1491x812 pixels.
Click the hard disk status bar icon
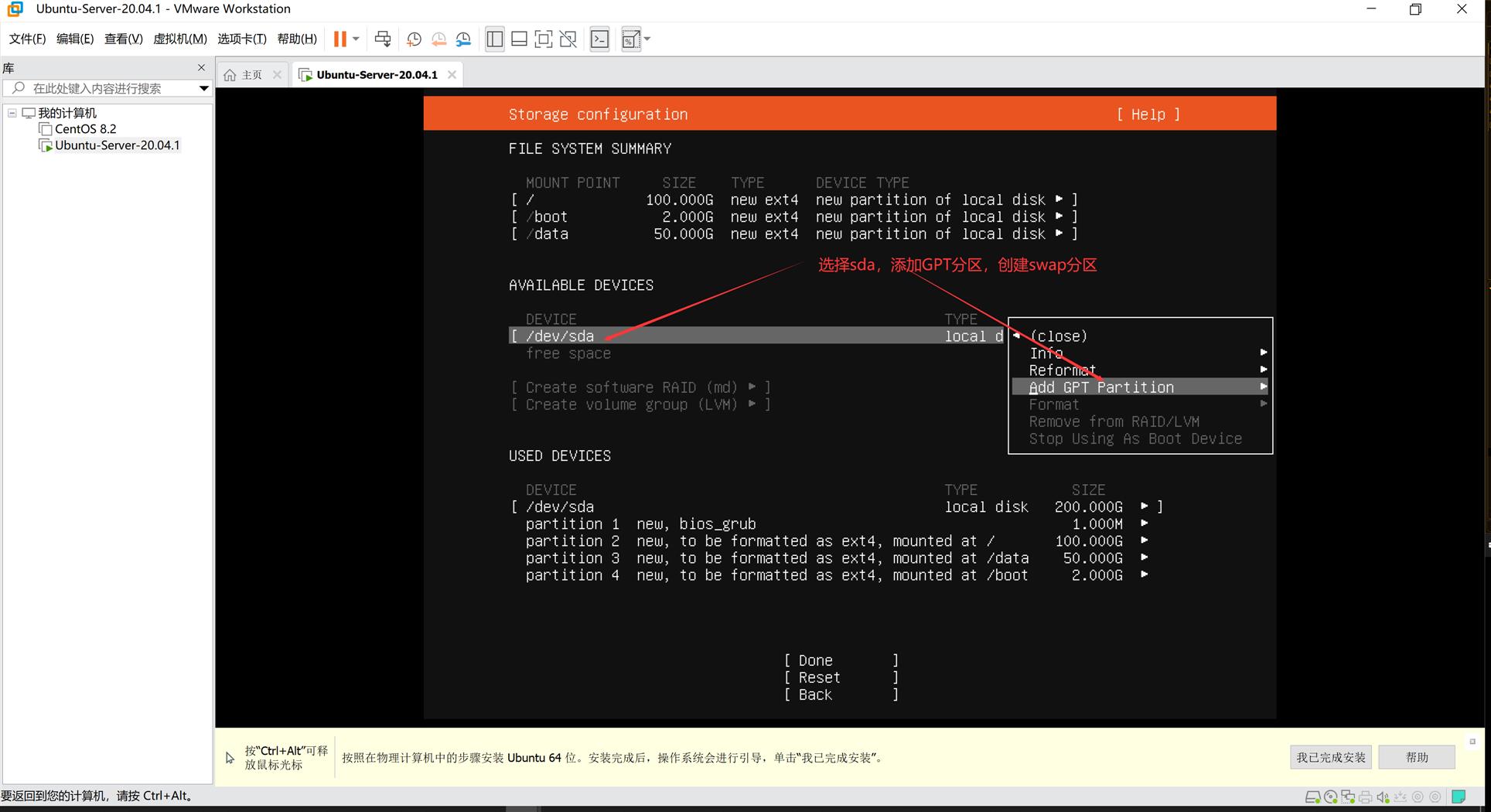[x=1312, y=797]
